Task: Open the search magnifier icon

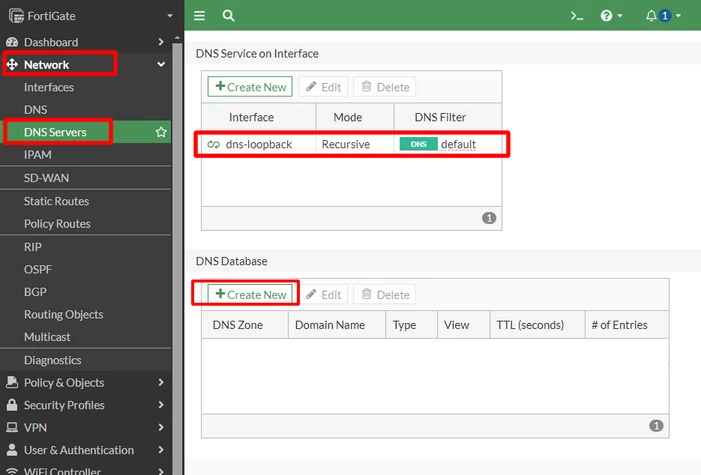Action: point(228,16)
